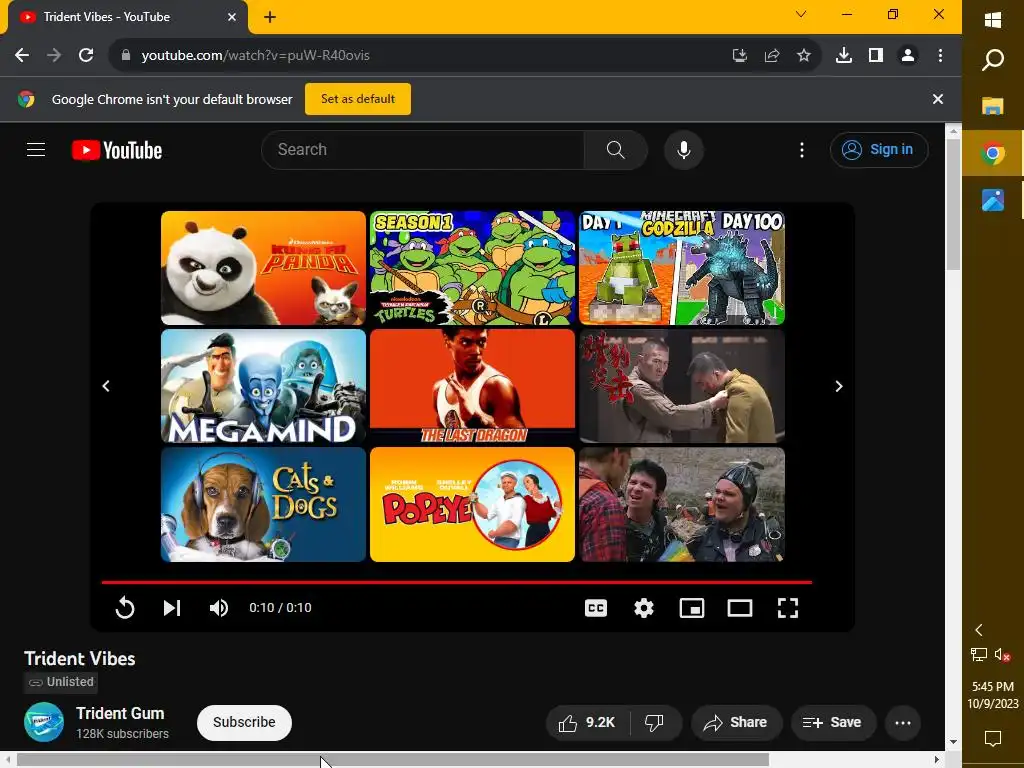Image resolution: width=1024 pixels, height=768 pixels.
Task: Open the Megamind thumbnail
Action: 263,386
